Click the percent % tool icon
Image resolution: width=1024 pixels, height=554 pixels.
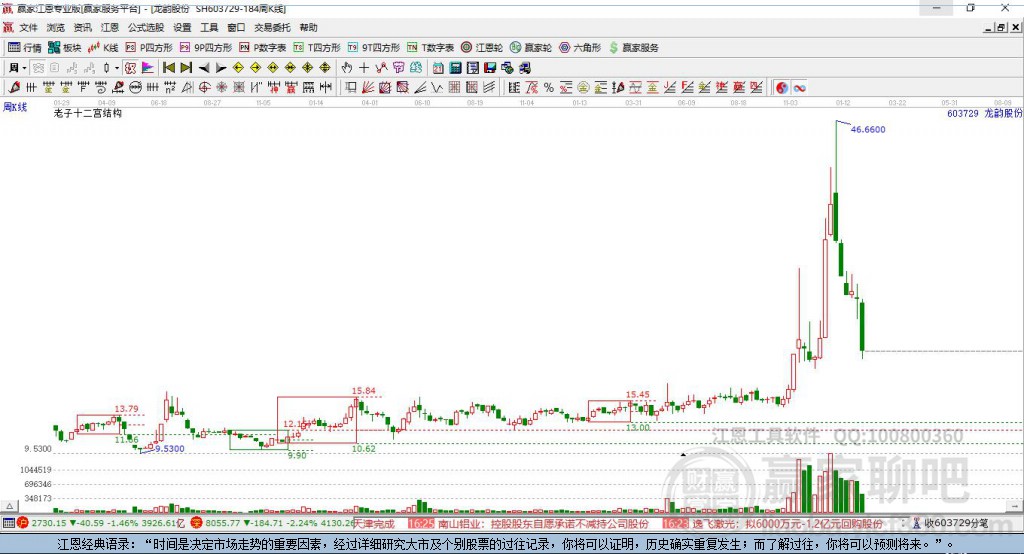[549, 88]
